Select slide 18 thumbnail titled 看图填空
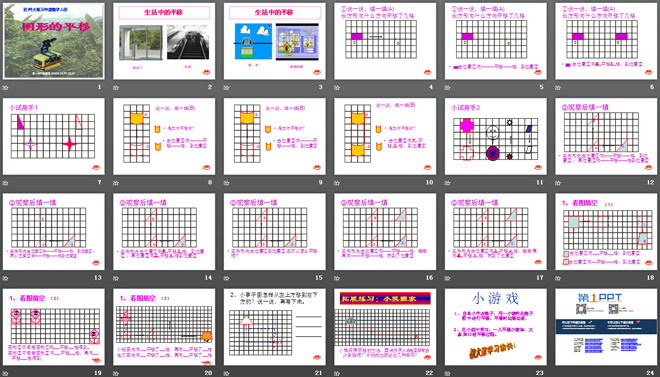 [x=606, y=231]
